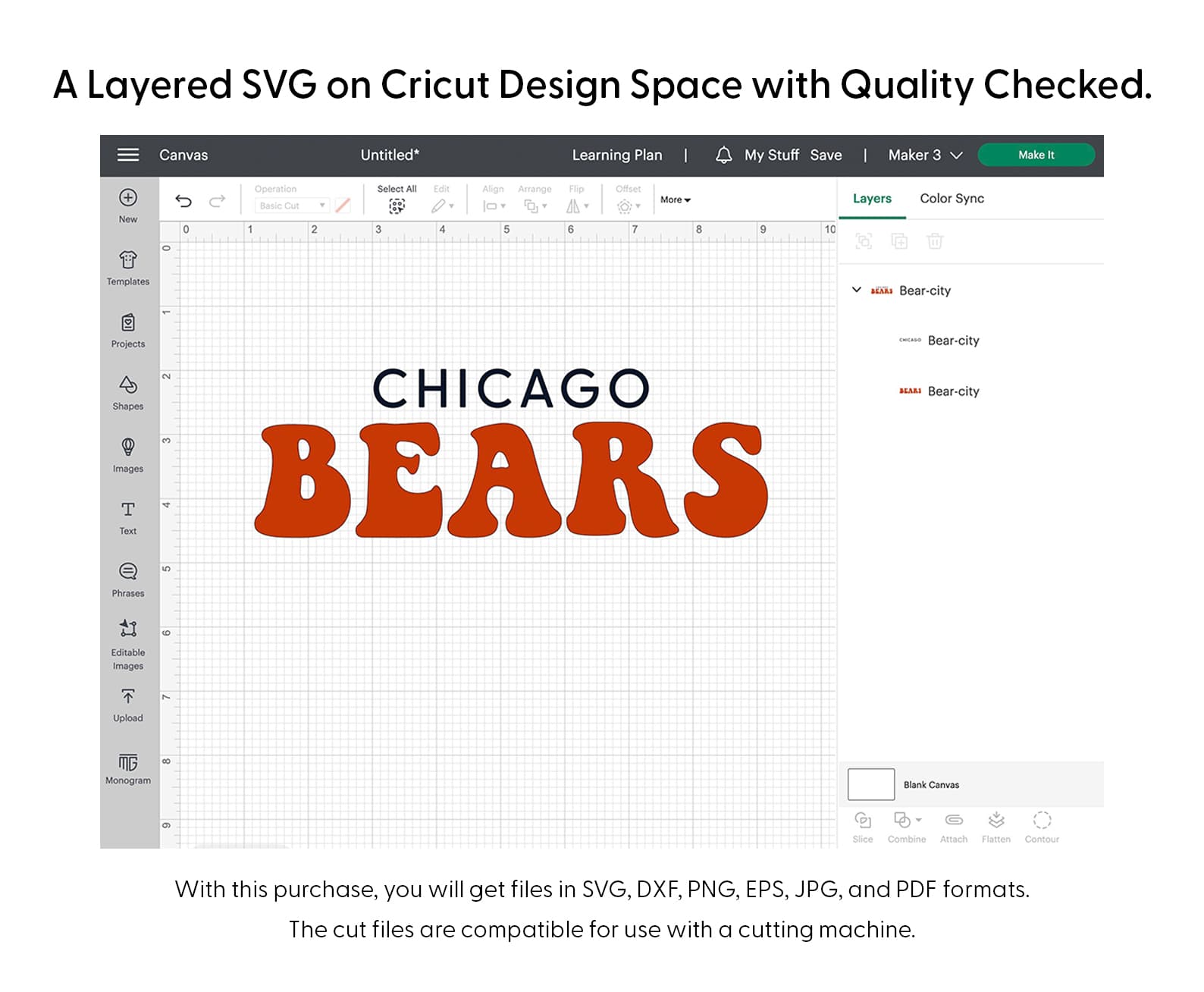The image size is (1204, 992).
Task: Open the hamburger menu in header
Action: click(127, 155)
